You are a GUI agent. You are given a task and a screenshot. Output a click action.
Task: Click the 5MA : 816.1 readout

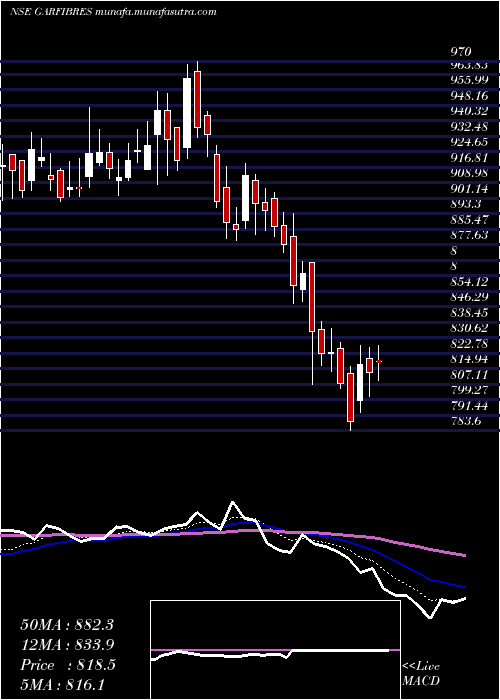62,684
